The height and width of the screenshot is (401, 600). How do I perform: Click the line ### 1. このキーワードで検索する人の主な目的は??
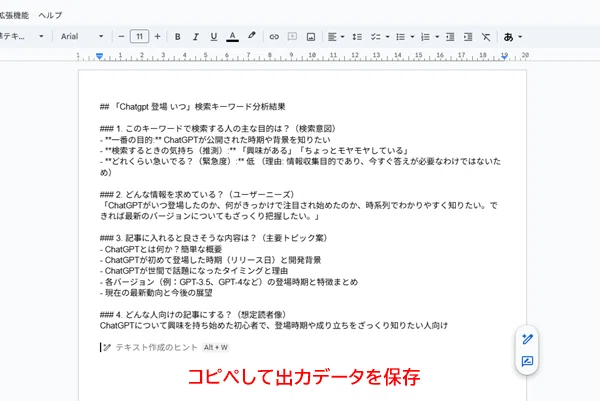(218, 129)
